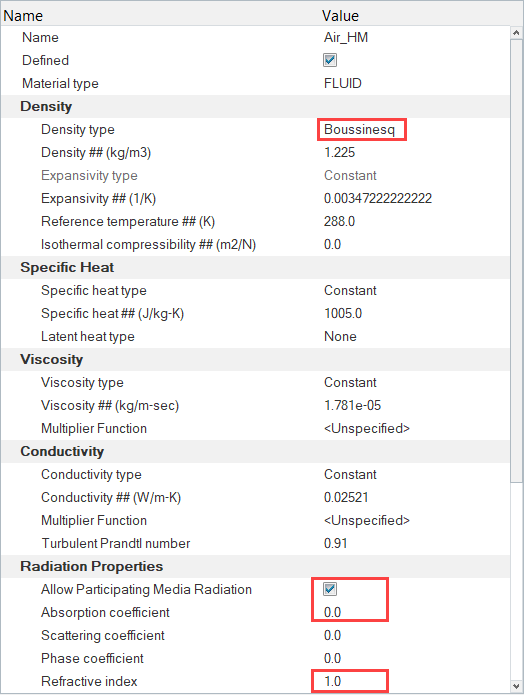Screen dimensions: 524x695
Task: Open Viscosity type Constant dropdown
Action: pos(350,382)
